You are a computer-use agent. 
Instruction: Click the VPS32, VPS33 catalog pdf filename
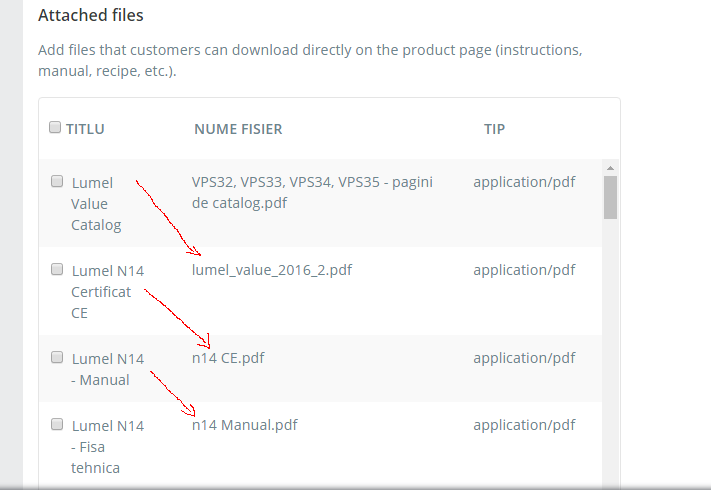point(312,192)
